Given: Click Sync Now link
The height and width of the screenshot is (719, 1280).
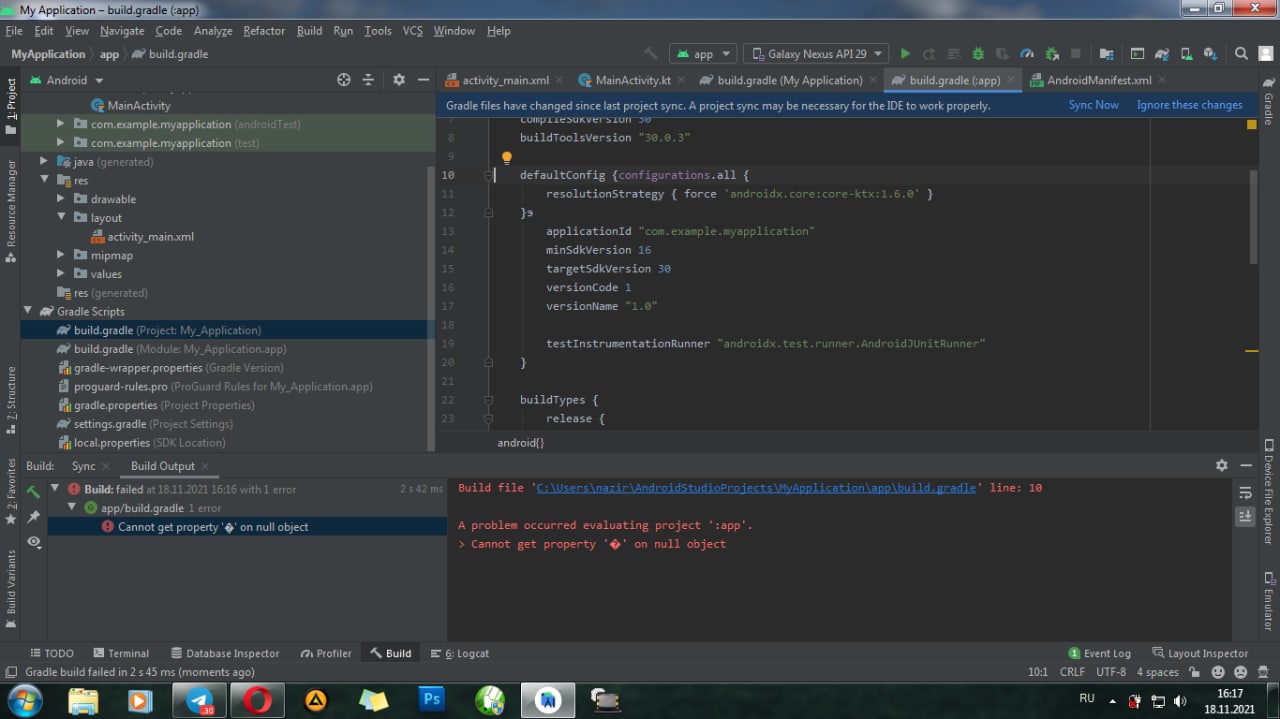Looking at the screenshot, I should click(x=1093, y=105).
